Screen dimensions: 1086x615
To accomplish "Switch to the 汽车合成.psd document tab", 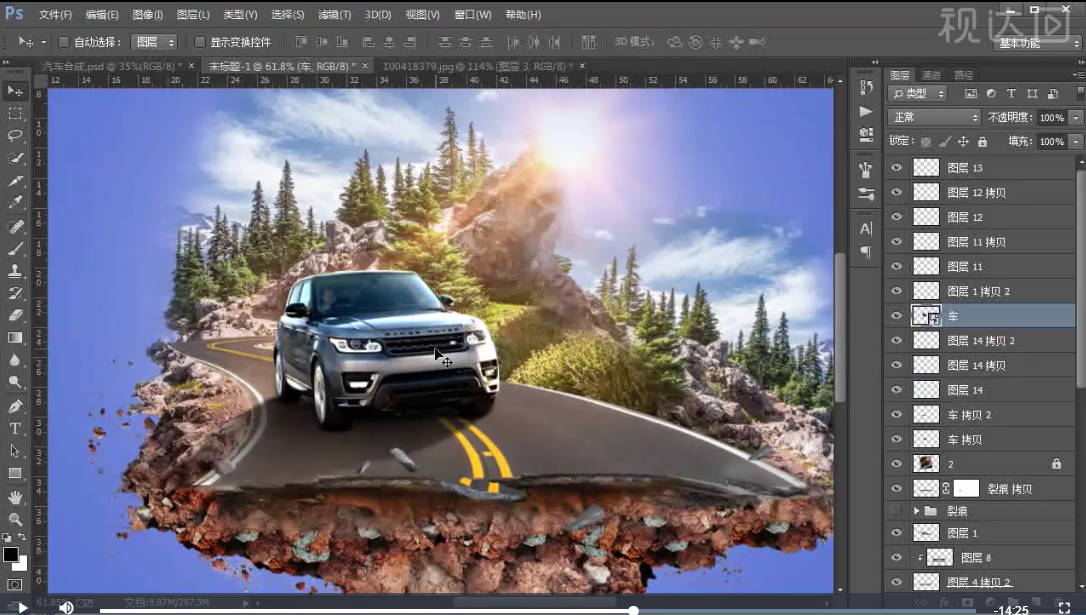I will click(112, 66).
